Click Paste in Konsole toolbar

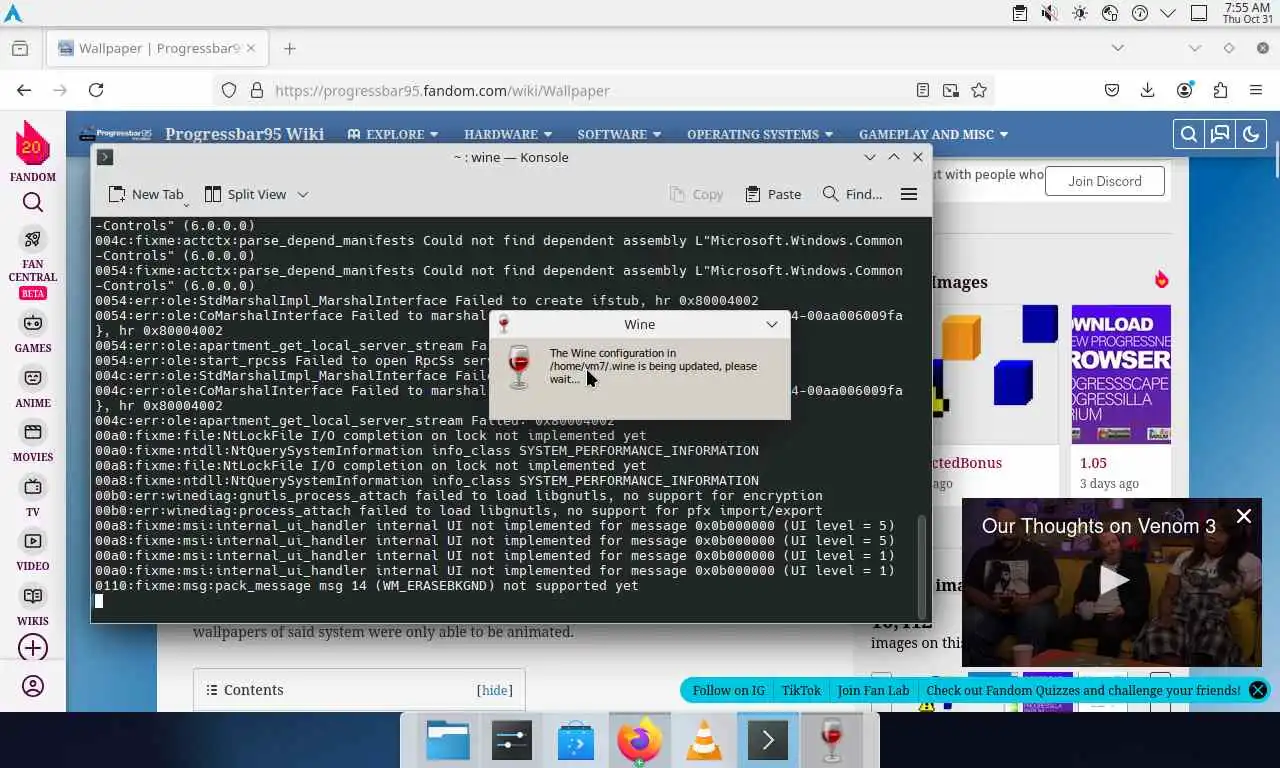(x=773, y=194)
